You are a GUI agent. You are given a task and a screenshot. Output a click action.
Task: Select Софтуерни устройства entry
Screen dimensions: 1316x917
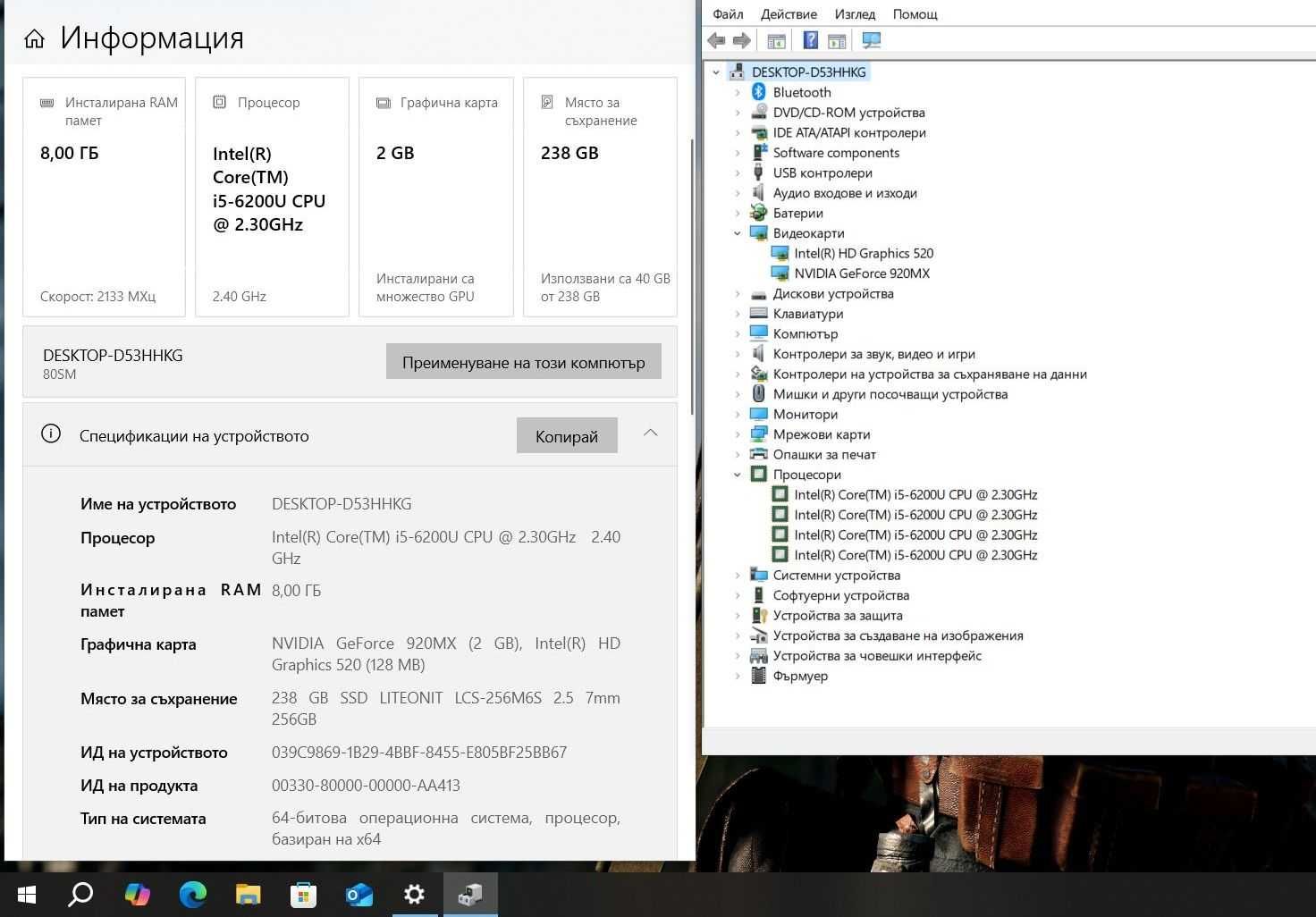coord(840,595)
